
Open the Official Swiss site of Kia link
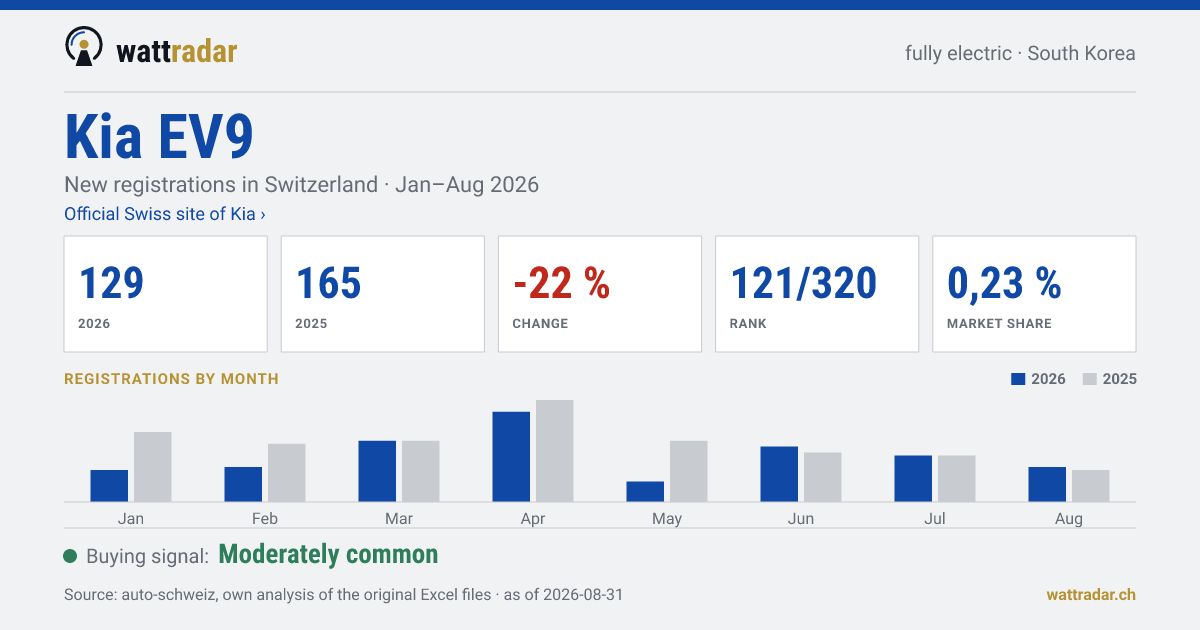(x=165, y=214)
